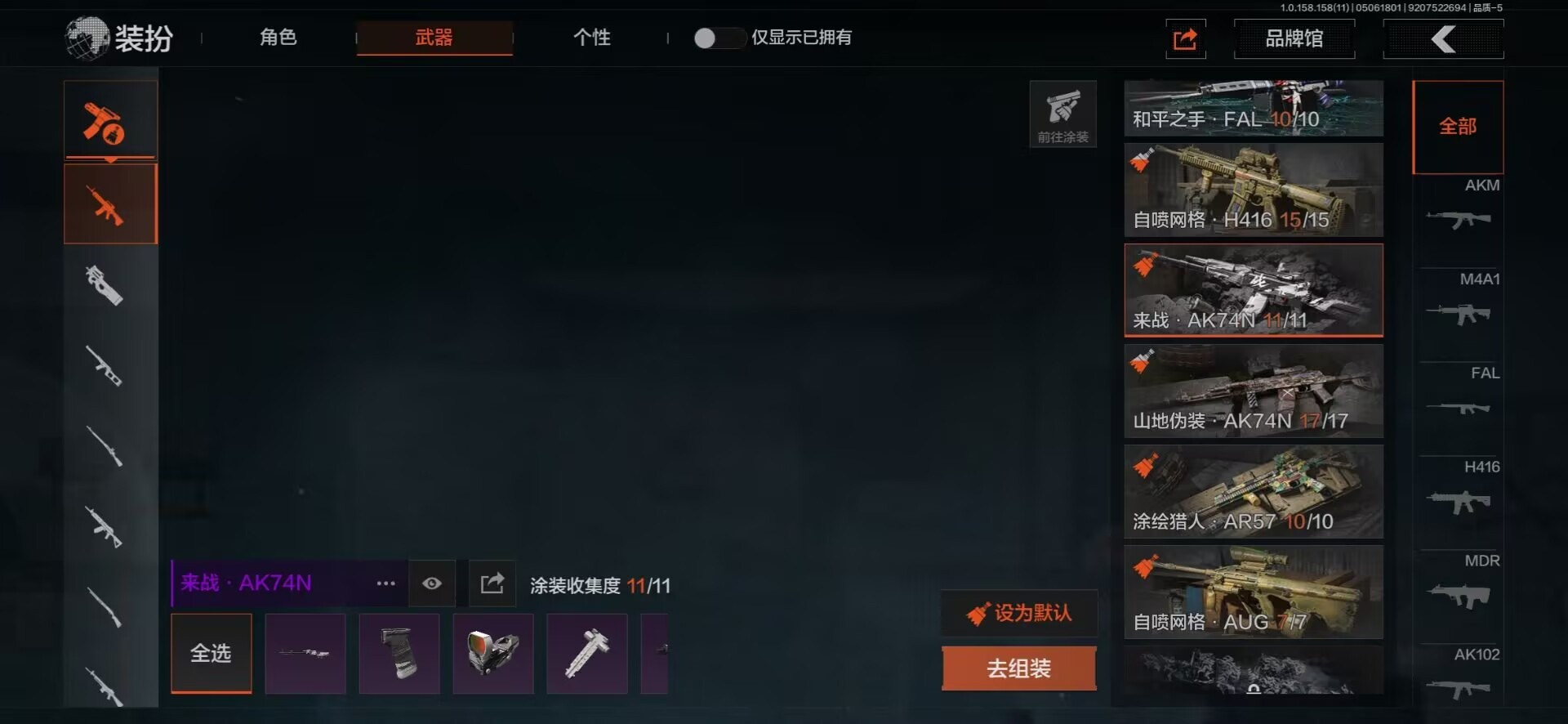The image size is (1568, 724).
Task: Toggle preview eye icon for AK74N
Action: pos(432,583)
